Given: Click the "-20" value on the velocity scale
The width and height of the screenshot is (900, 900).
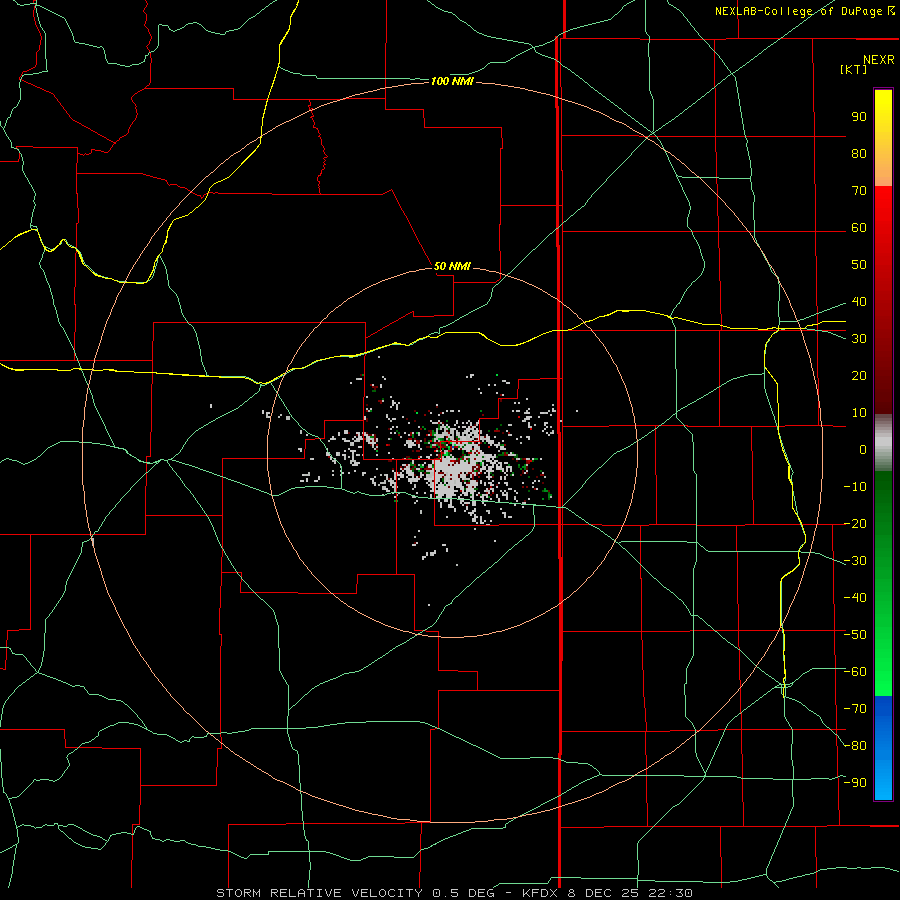Looking at the screenshot, I should [855, 524].
